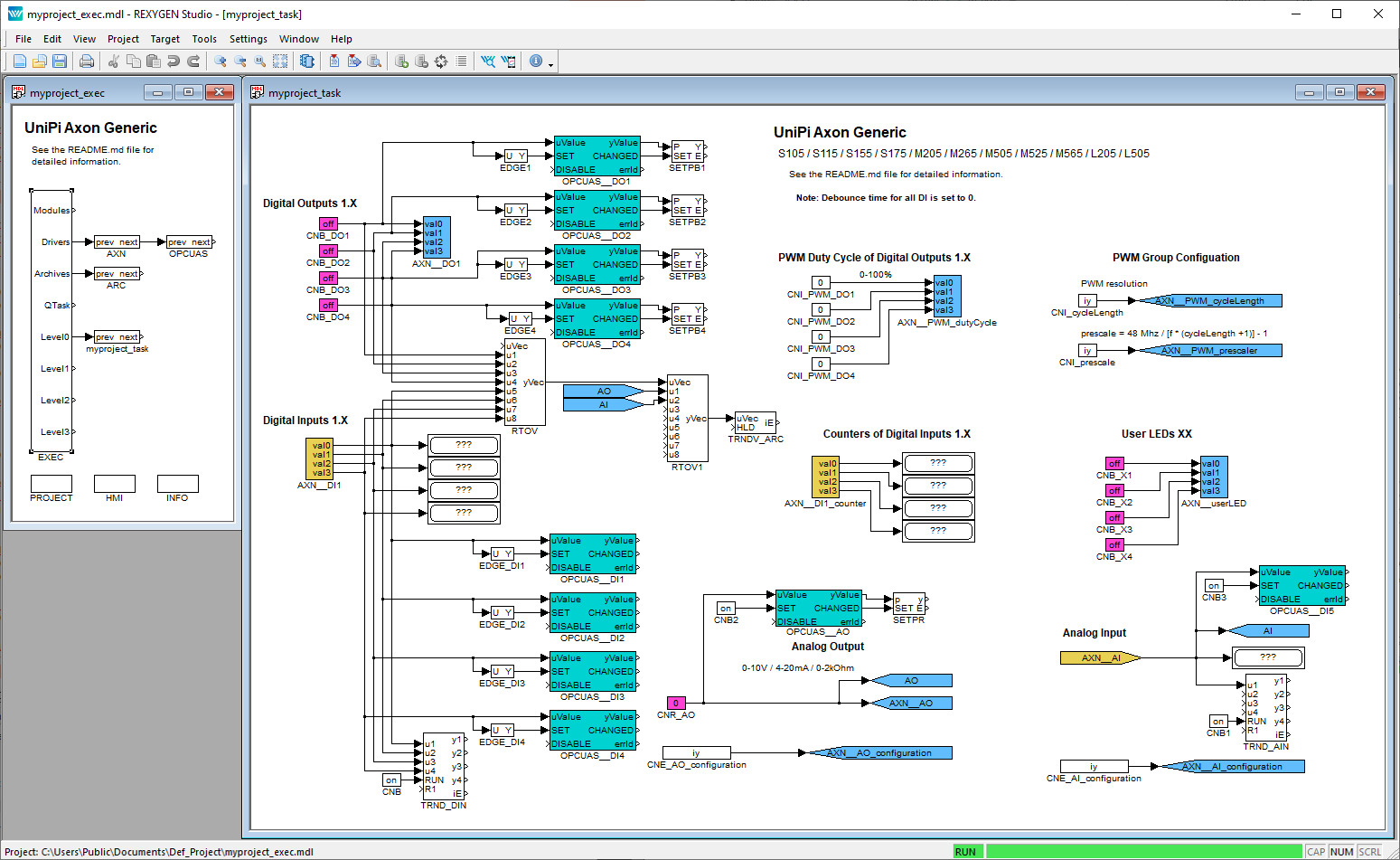This screenshot has height=860, width=1400.
Task: Select the INFO block in myproject_exec
Action: coord(178,484)
